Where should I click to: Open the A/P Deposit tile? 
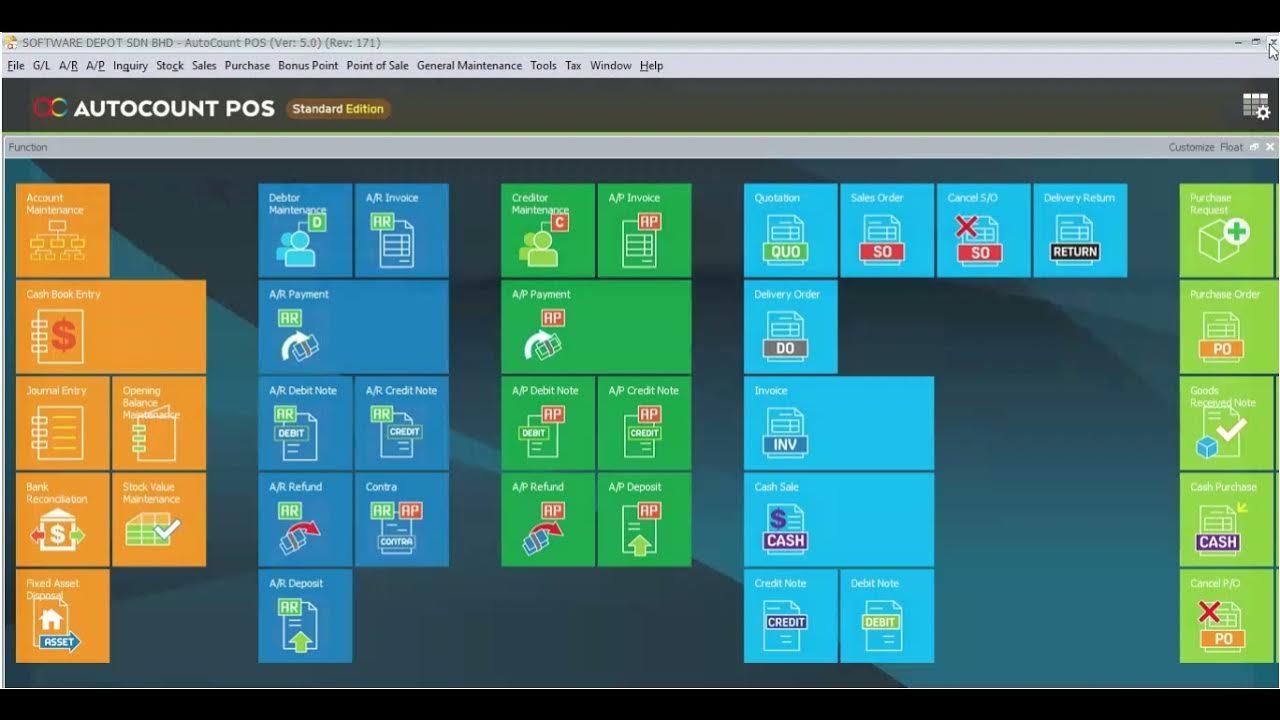pyautogui.click(x=645, y=519)
